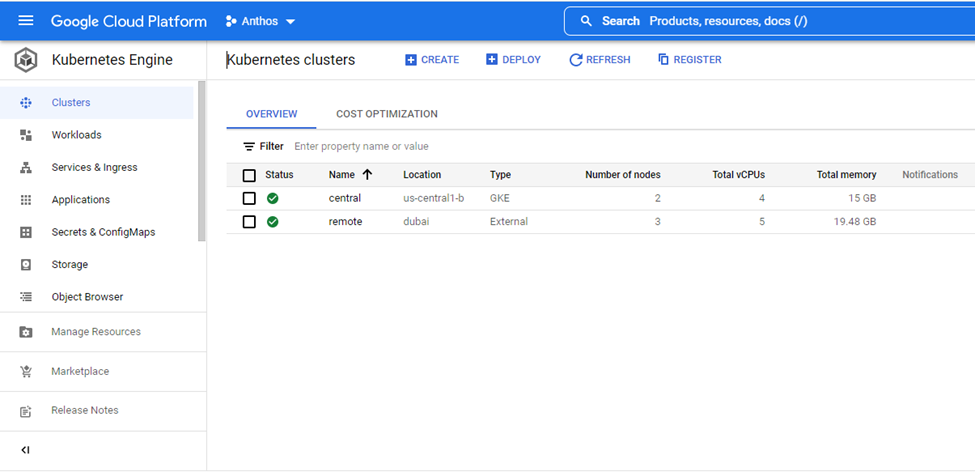Image resolution: width=975 pixels, height=472 pixels.
Task: Open the hamburger navigation menu
Action: pos(26,21)
